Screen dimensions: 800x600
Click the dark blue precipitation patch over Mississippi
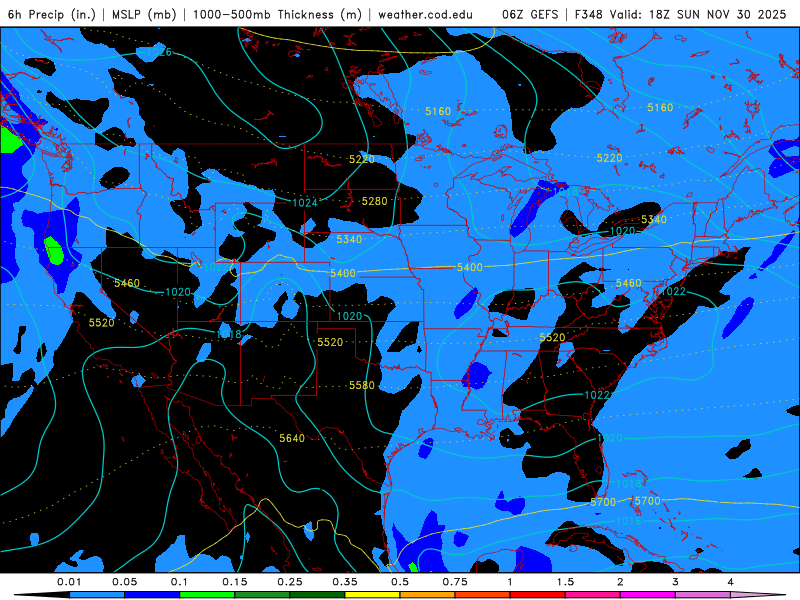point(476,375)
